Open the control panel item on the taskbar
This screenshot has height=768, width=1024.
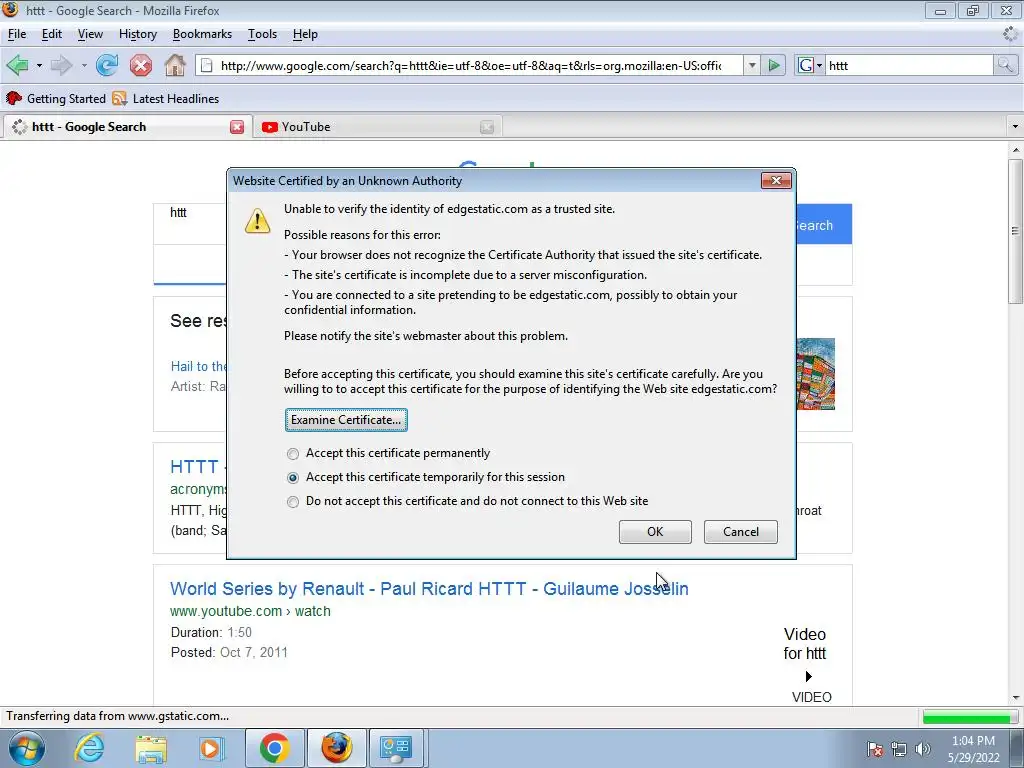click(x=396, y=748)
